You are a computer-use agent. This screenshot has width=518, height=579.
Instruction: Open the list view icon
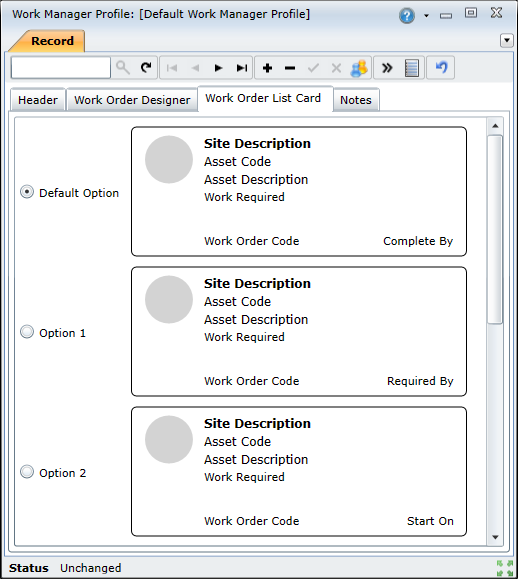click(412, 68)
